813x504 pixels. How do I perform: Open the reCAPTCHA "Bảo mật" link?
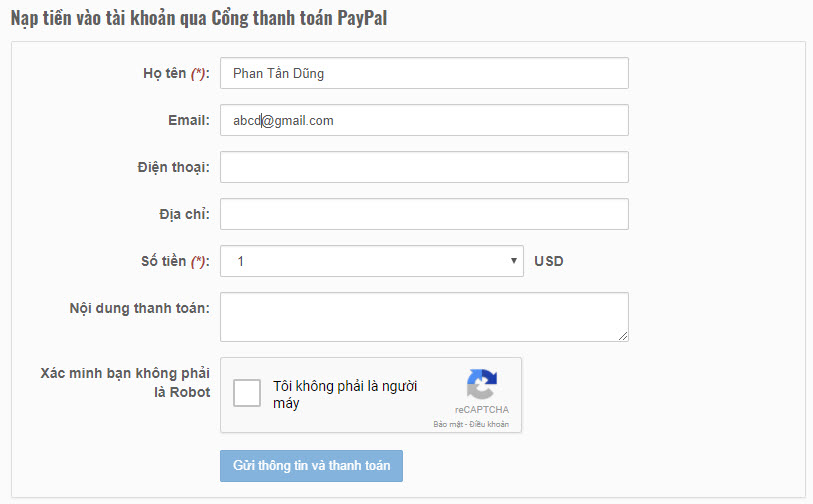pyautogui.click(x=448, y=424)
